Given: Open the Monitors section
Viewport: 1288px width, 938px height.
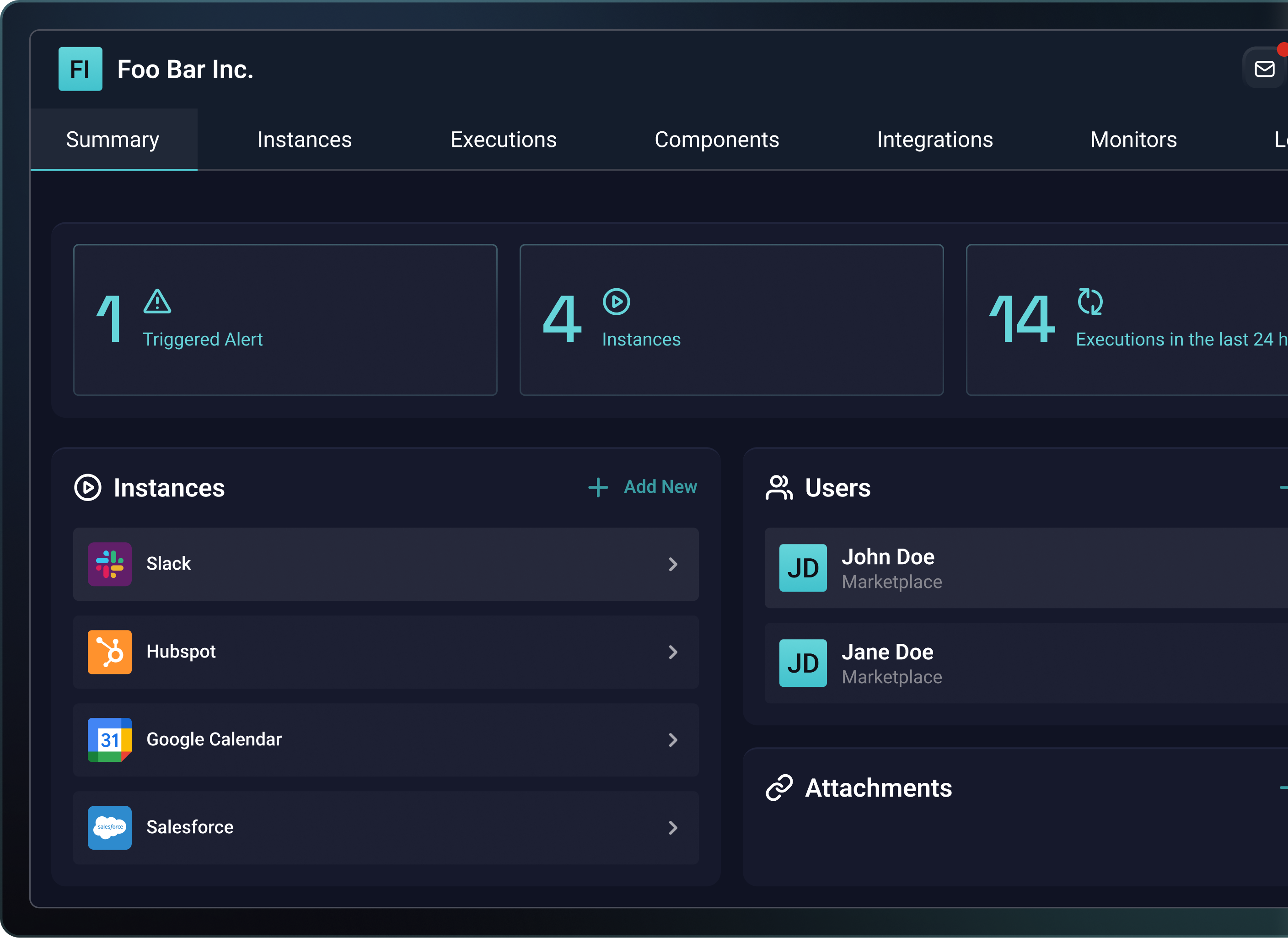Looking at the screenshot, I should click(x=1133, y=139).
